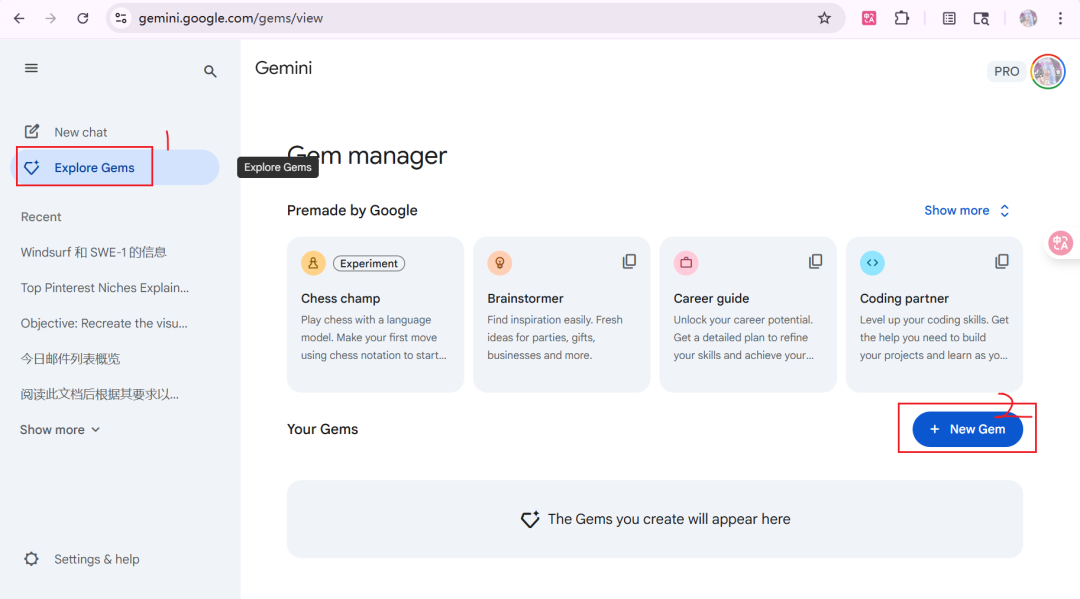This screenshot has height=599, width=1080.
Task: Expand Show more premade Gems
Action: 966,211
